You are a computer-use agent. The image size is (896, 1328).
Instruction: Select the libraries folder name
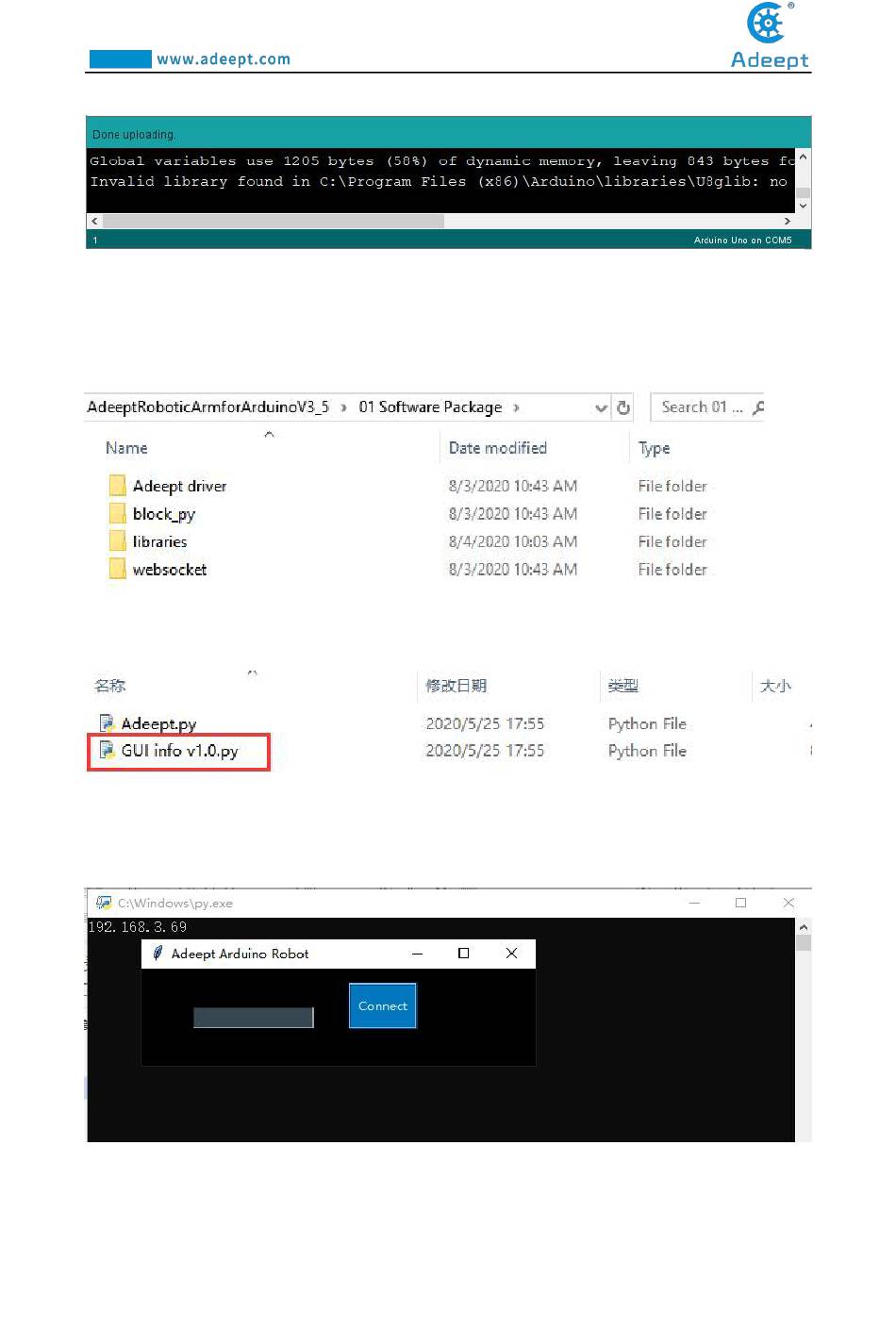click(159, 541)
